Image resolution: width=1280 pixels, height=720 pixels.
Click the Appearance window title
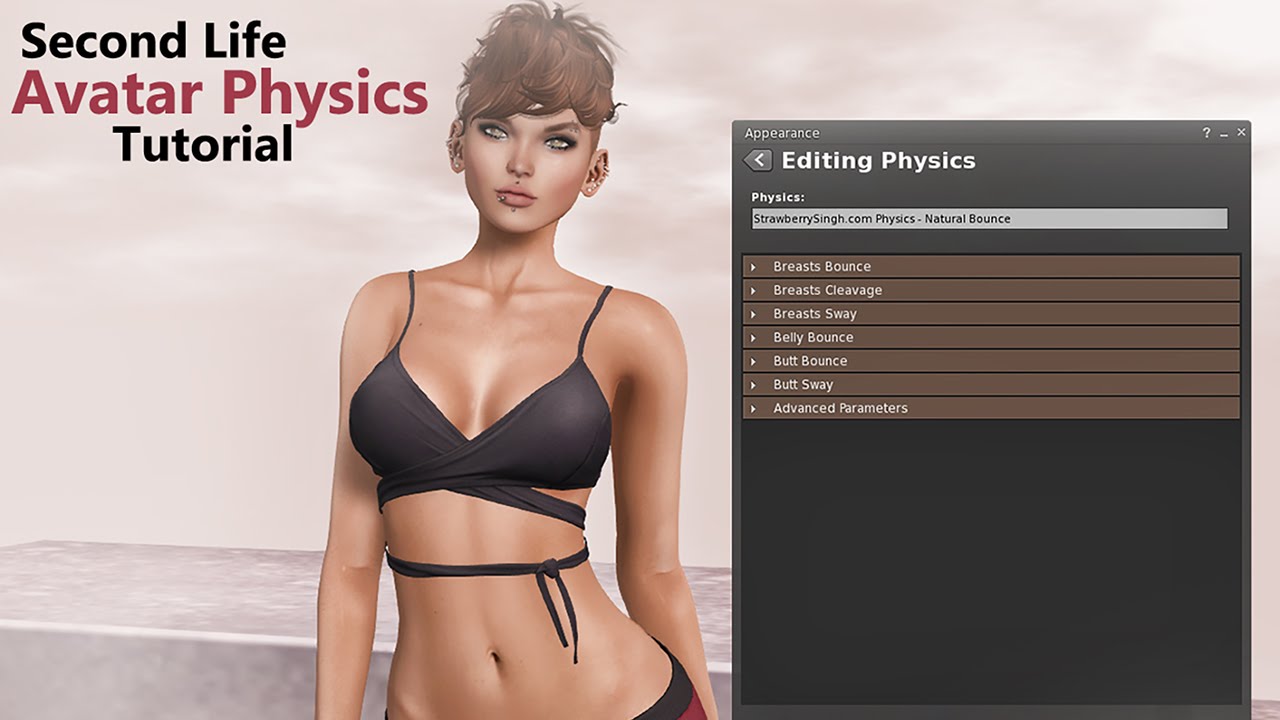tap(782, 133)
